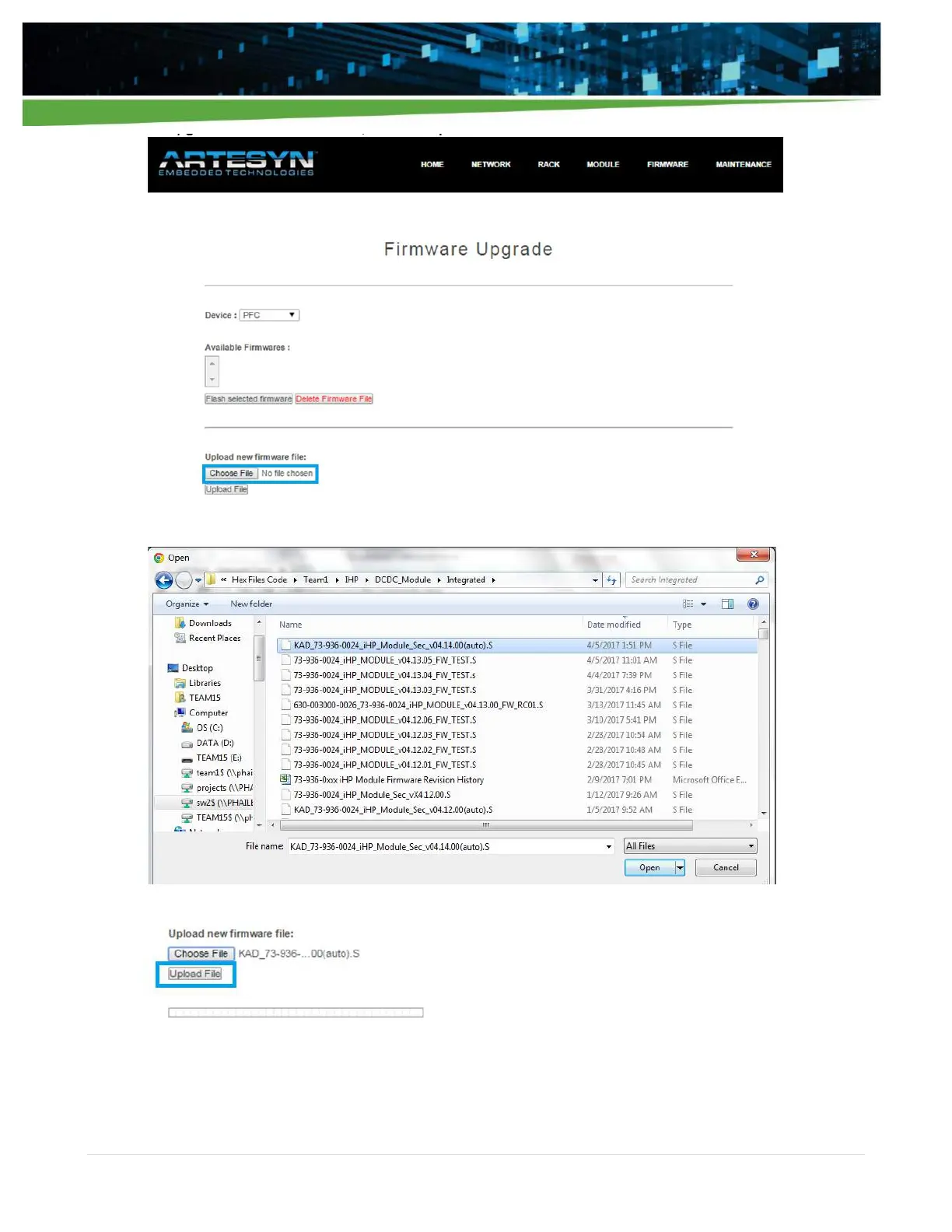Open the MAINTENANCE menu item
Viewport: 952px width, 1232px height.
744,164
